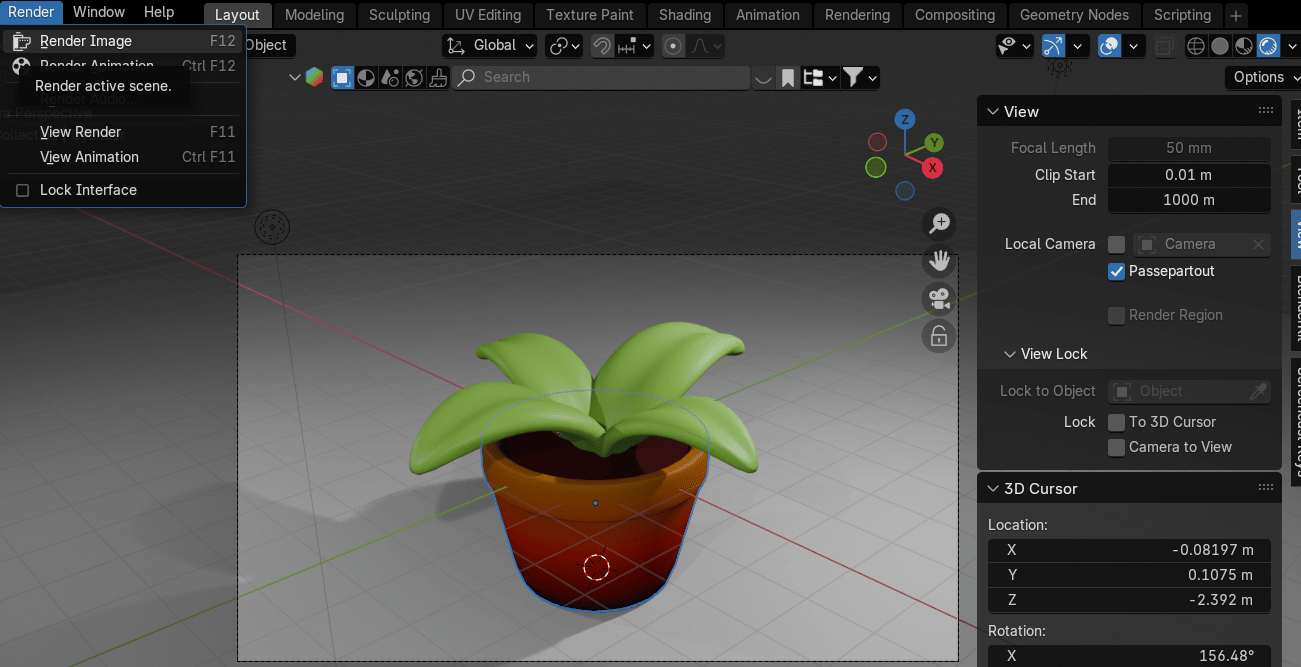Viewport: 1301px width, 667px height.
Task: Click the red X axis gizmo
Action: coord(933,167)
